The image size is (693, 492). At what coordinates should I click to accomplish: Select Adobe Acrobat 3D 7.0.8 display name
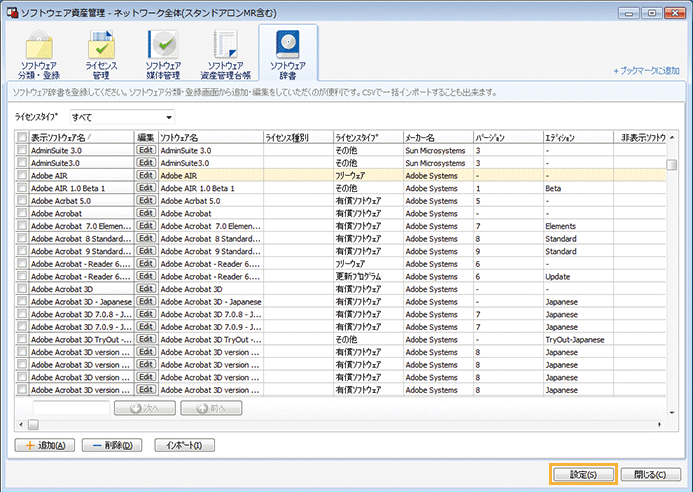click(x=81, y=314)
